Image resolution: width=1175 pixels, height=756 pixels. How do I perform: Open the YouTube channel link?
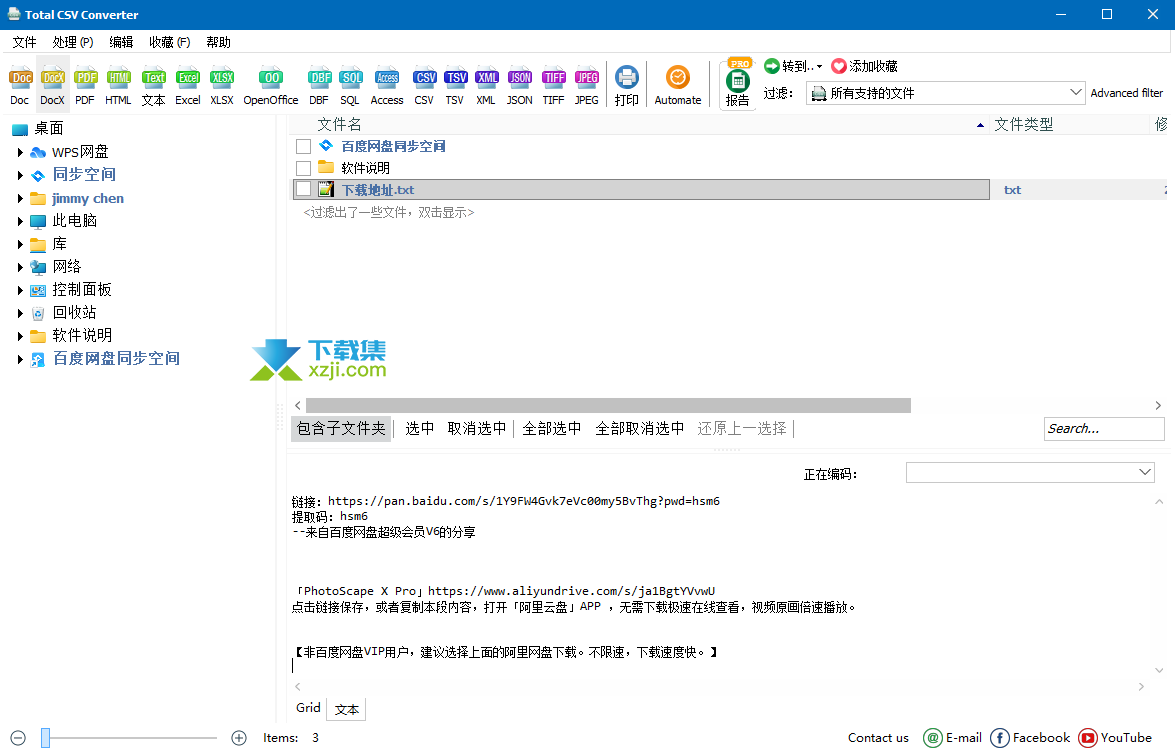(1115, 738)
